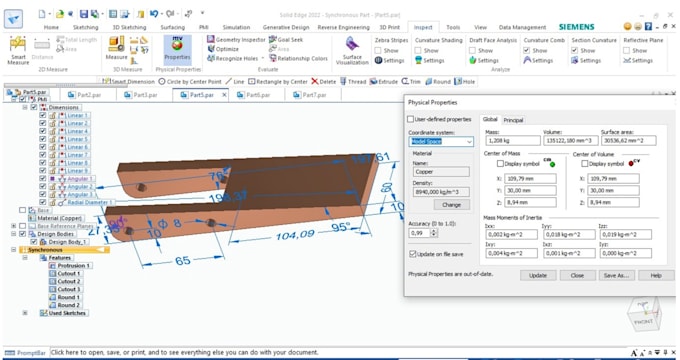Select the Hole tool
Screen dimensions: 680x360
pos(464,82)
